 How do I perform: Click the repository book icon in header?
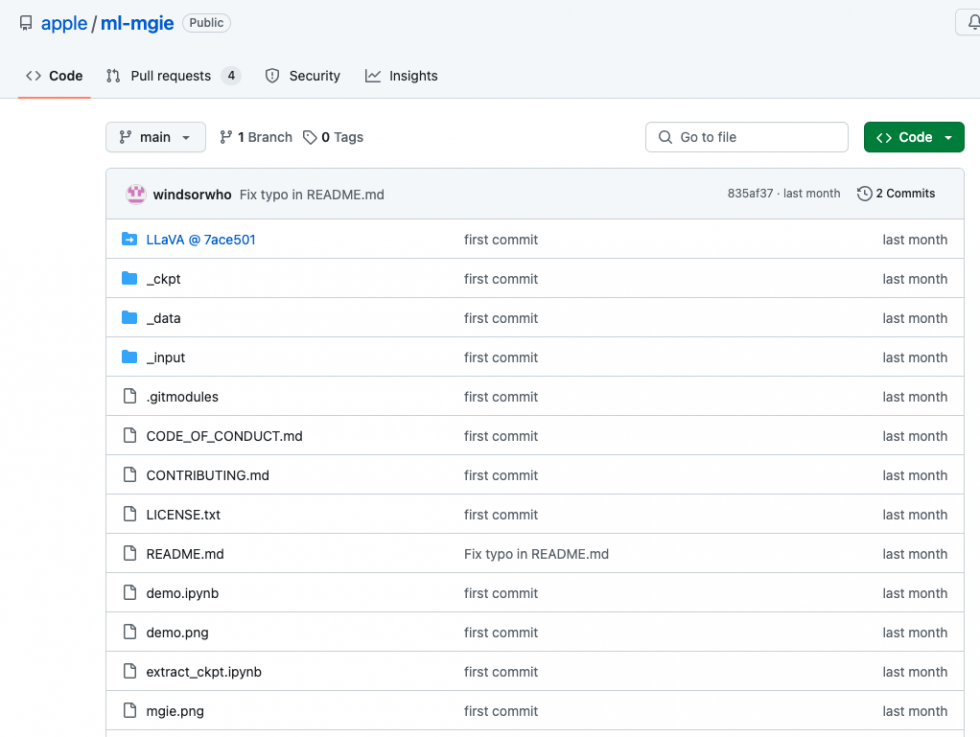pyautogui.click(x=25, y=22)
